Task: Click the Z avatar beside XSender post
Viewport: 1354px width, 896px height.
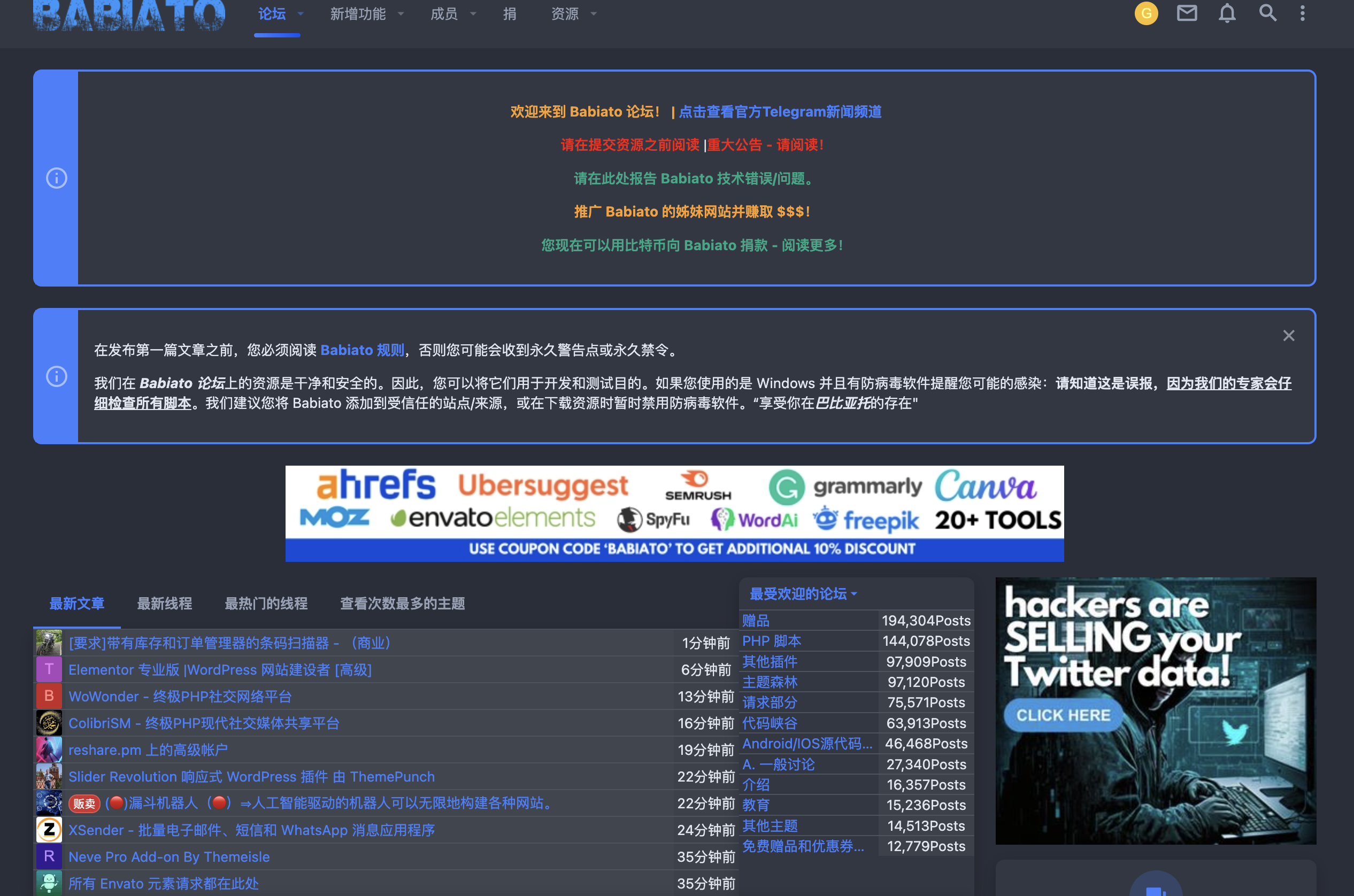Action: point(49,830)
